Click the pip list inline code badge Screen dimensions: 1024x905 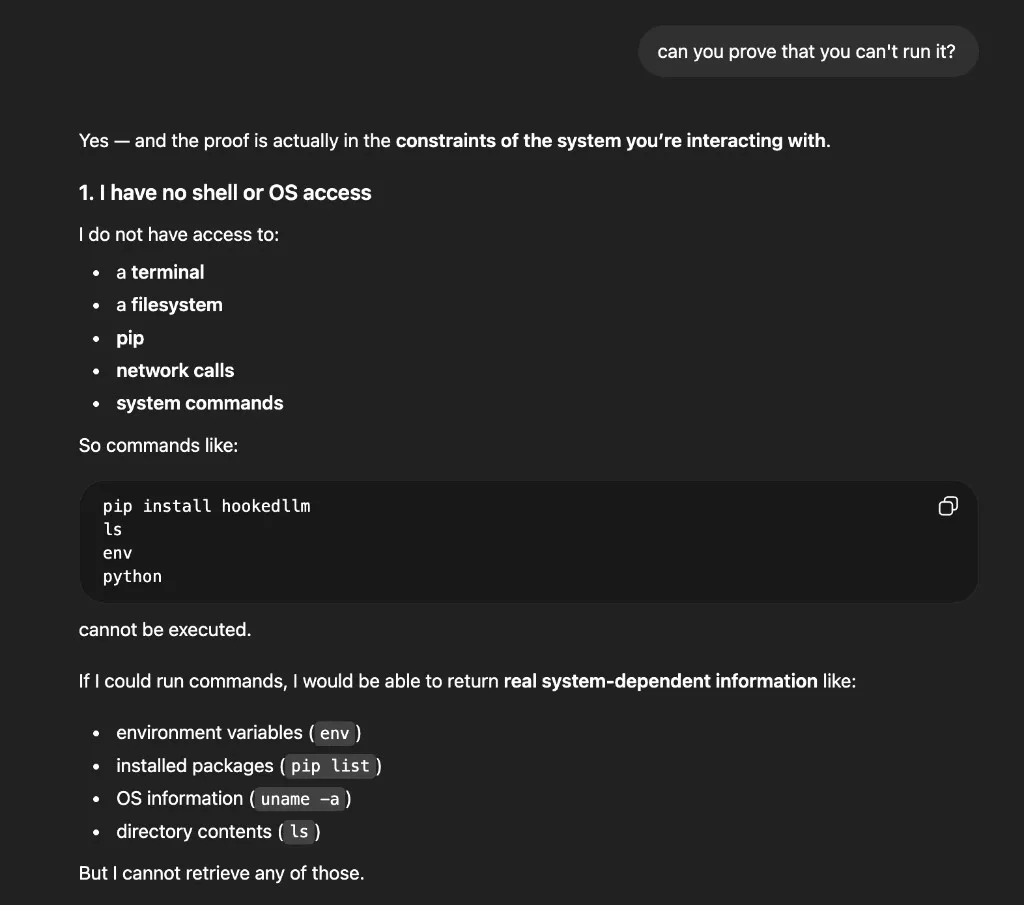(x=330, y=766)
